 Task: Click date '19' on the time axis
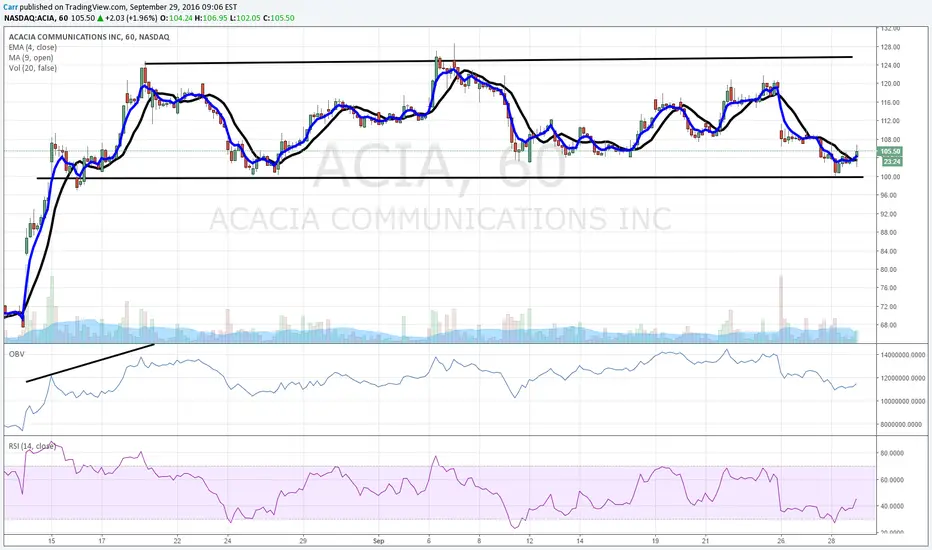coord(655,541)
